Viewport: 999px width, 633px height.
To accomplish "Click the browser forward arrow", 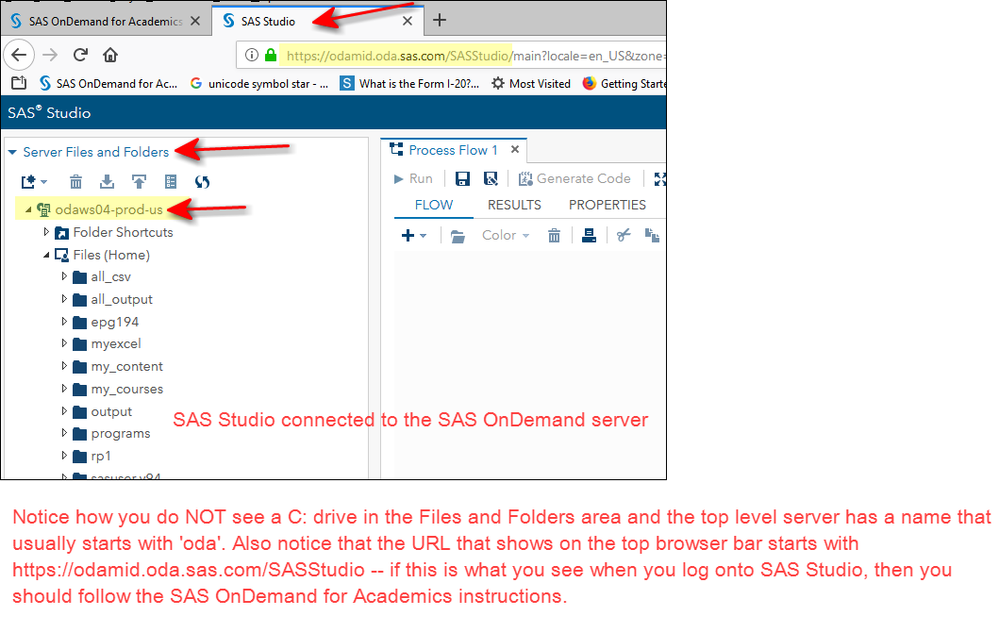I will (50, 55).
